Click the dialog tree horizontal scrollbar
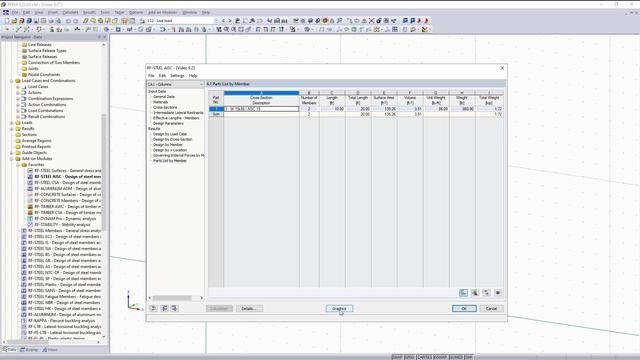 tap(172, 298)
